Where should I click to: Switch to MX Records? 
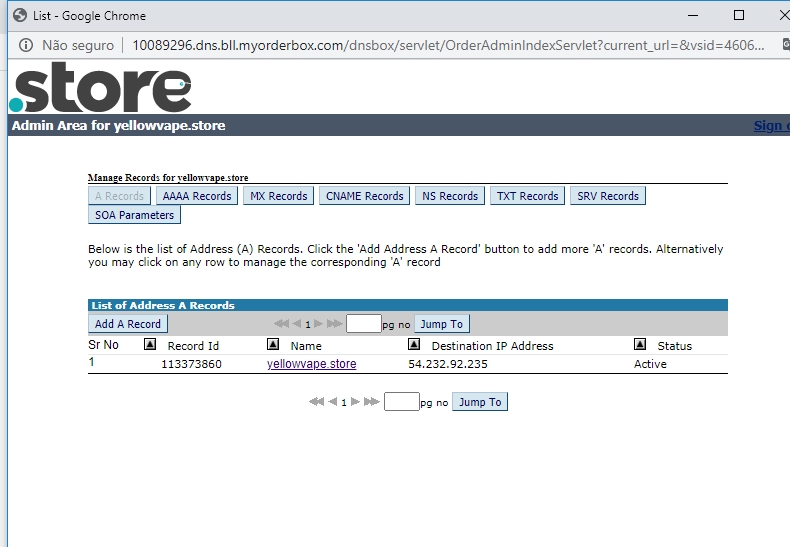point(279,196)
